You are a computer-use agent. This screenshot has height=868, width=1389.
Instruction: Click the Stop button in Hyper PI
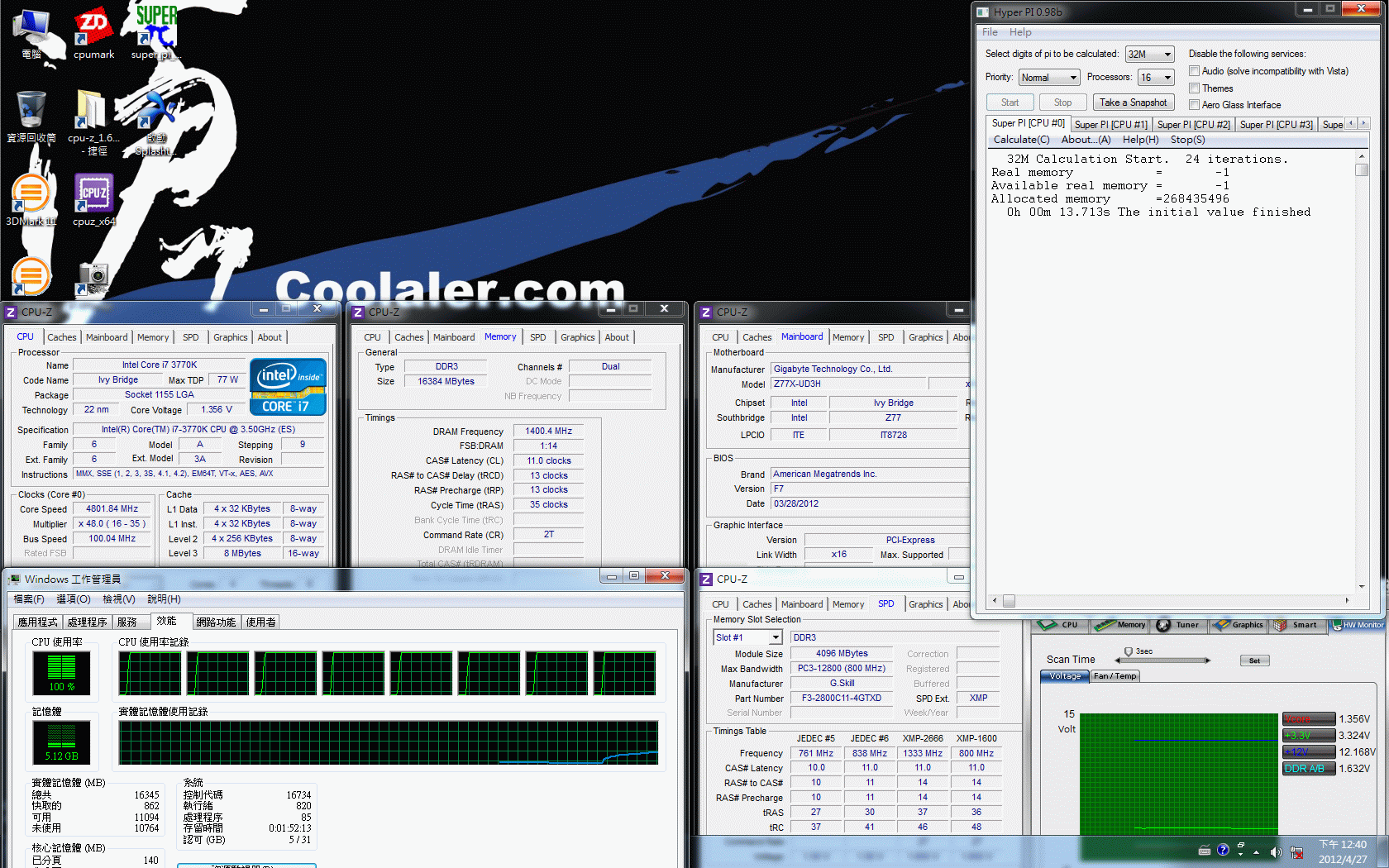[x=1063, y=103]
